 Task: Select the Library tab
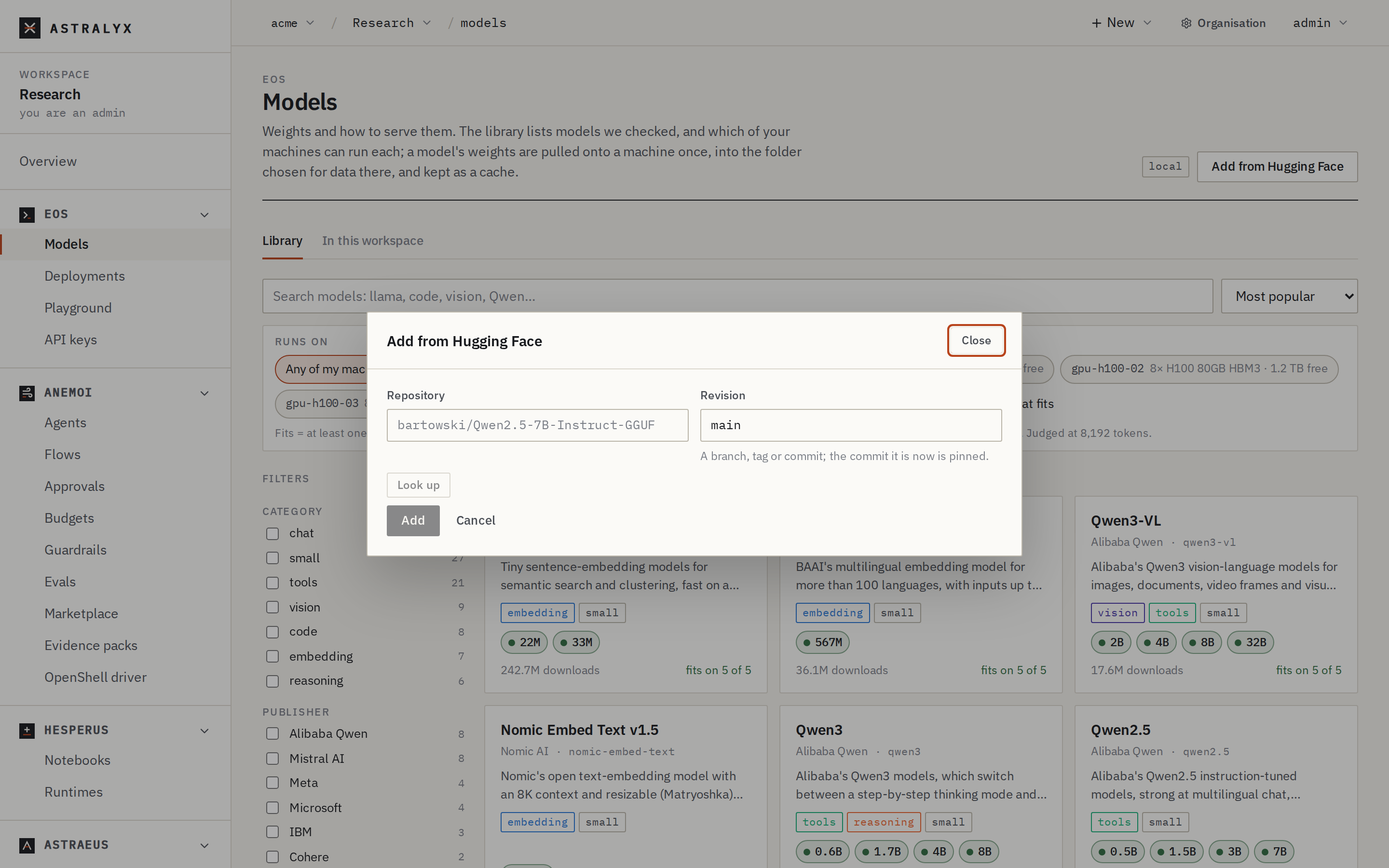click(283, 241)
